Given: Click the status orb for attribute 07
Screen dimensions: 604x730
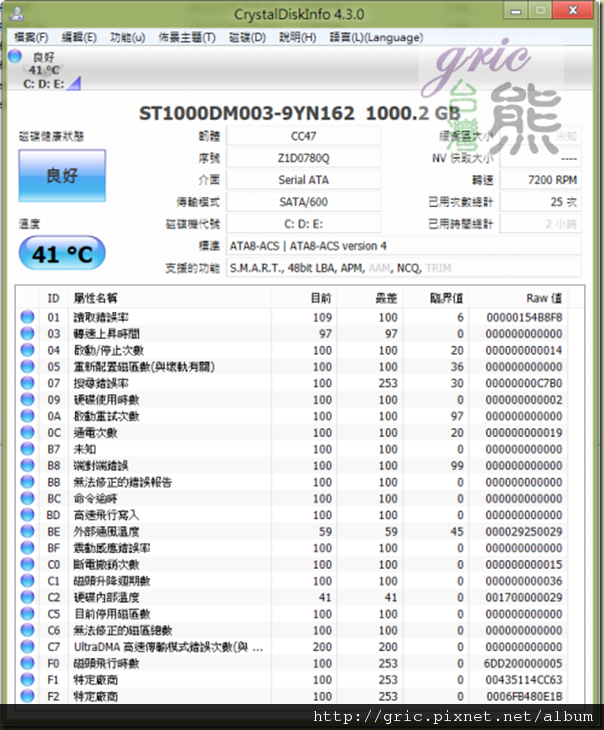Looking at the screenshot, I should click(x=27, y=383).
